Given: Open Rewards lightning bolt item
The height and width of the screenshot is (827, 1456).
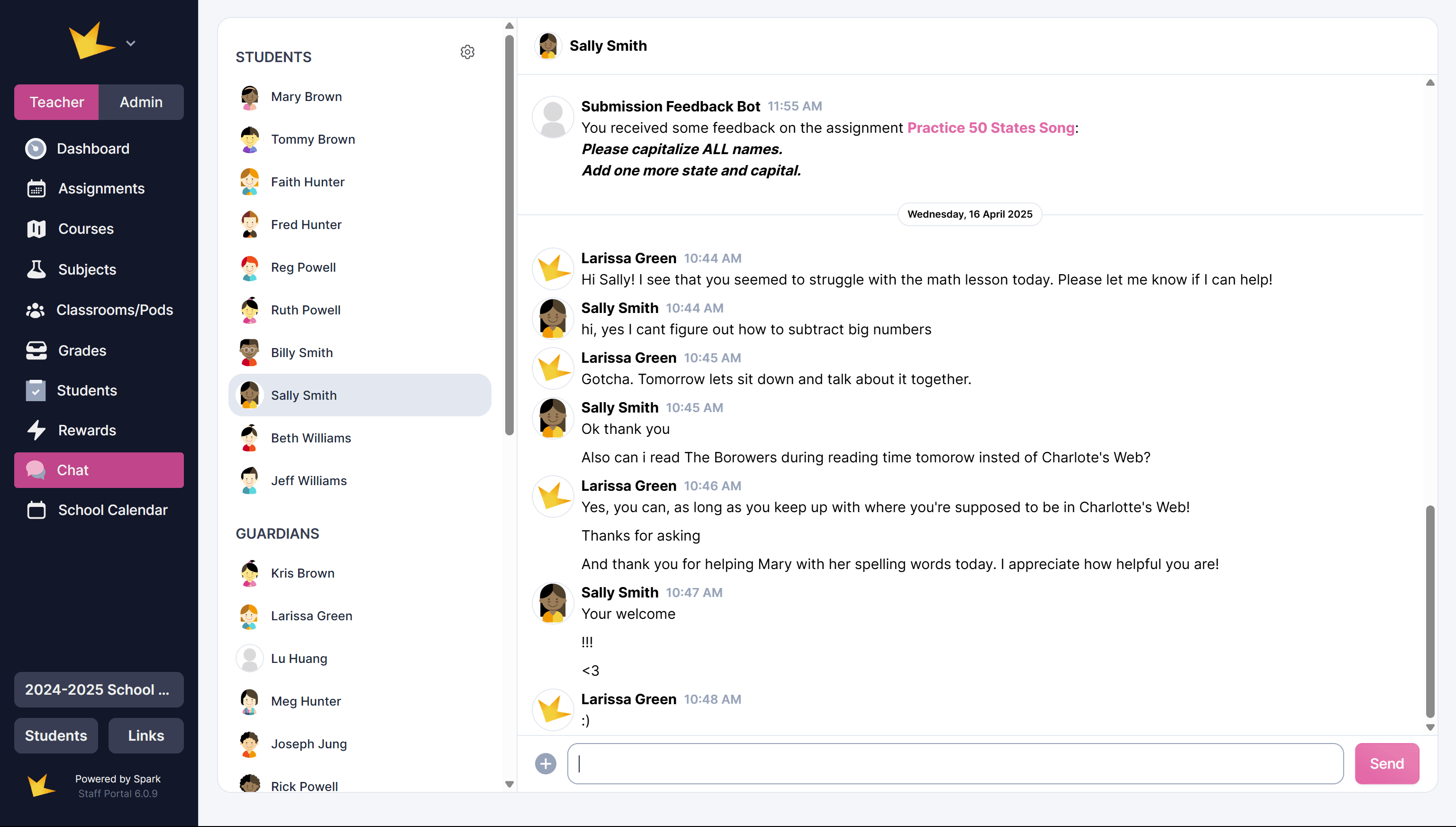Looking at the screenshot, I should (87, 431).
